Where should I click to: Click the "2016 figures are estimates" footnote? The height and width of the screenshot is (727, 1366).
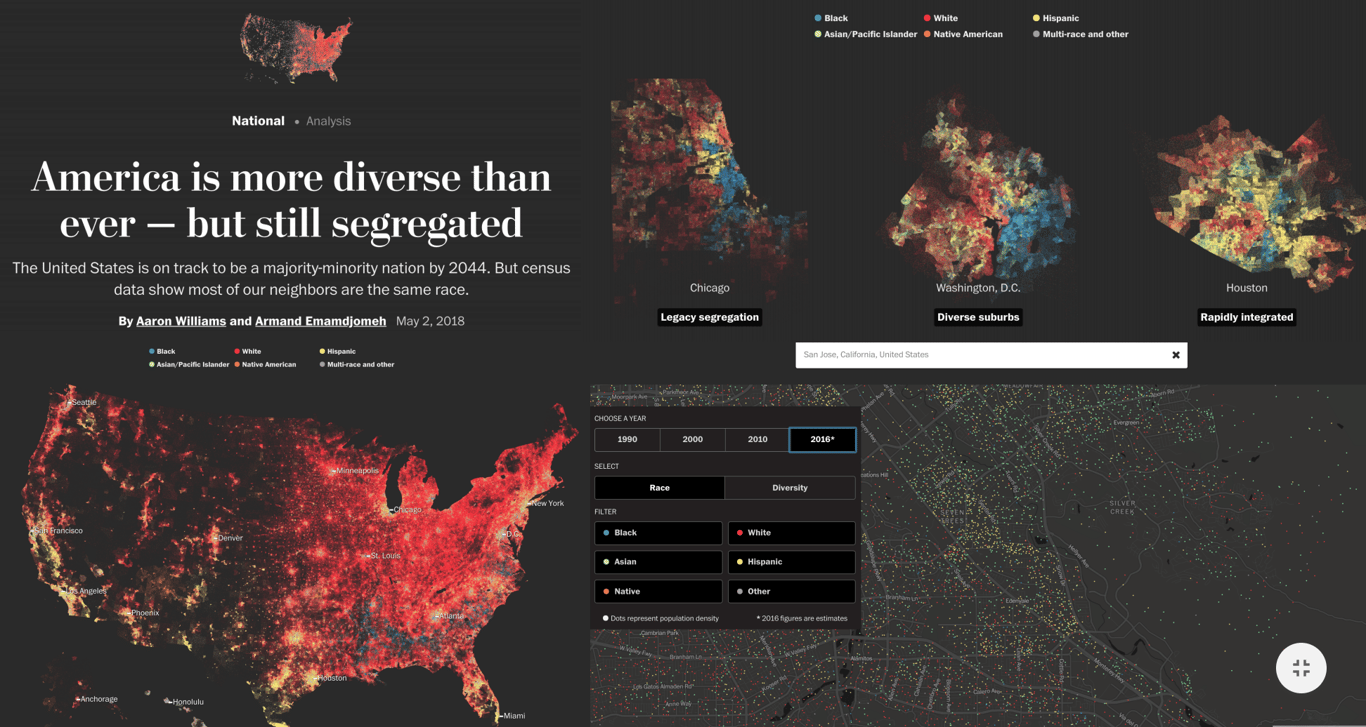802,618
